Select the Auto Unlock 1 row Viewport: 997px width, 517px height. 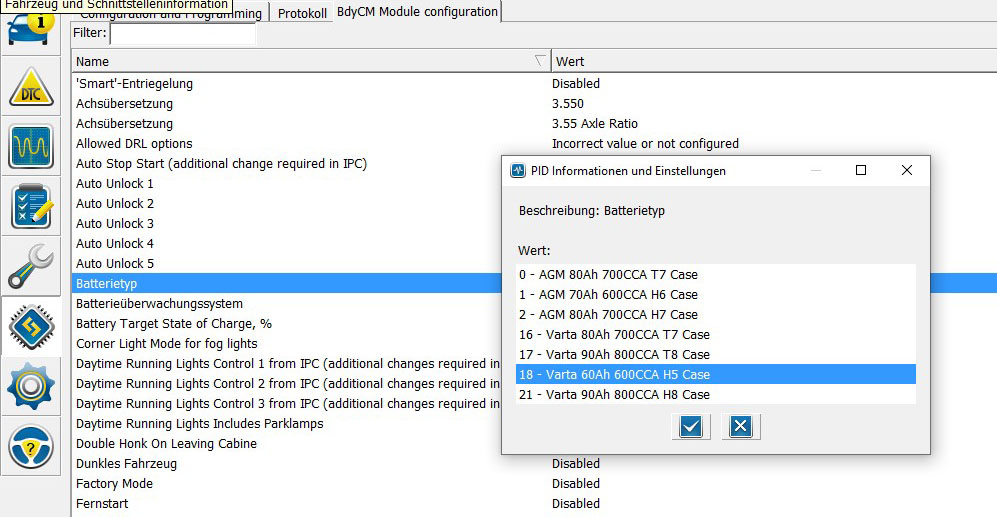click(286, 183)
